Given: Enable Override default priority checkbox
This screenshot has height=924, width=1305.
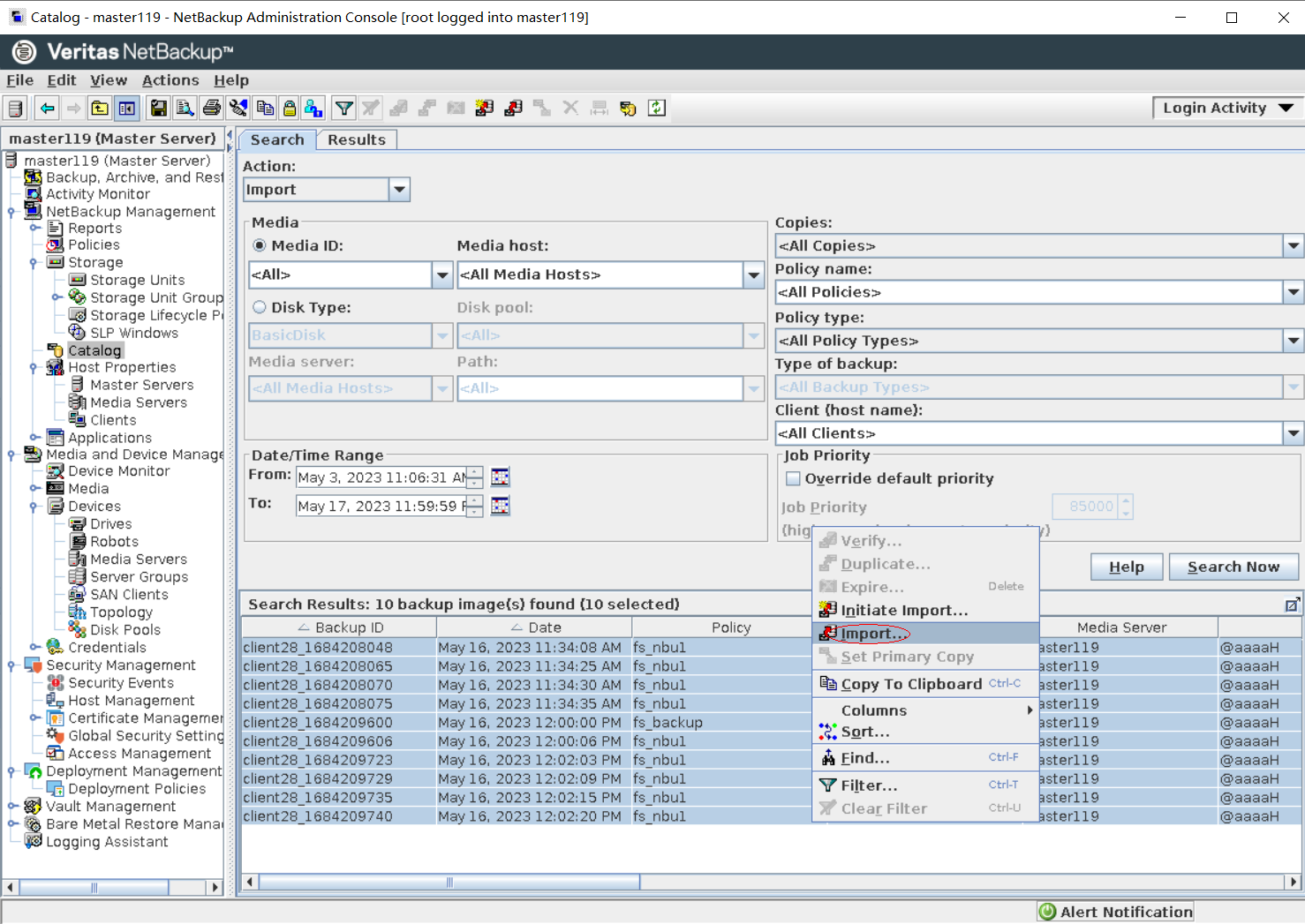Looking at the screenshot, I should [793, 479].
